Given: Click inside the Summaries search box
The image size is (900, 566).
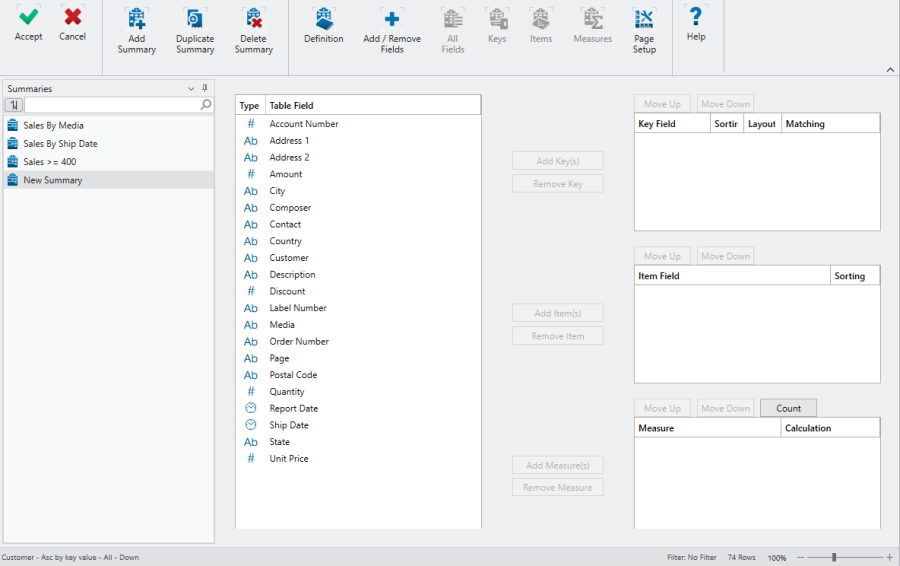Looking at the screenshot, I should click(112, 105).
